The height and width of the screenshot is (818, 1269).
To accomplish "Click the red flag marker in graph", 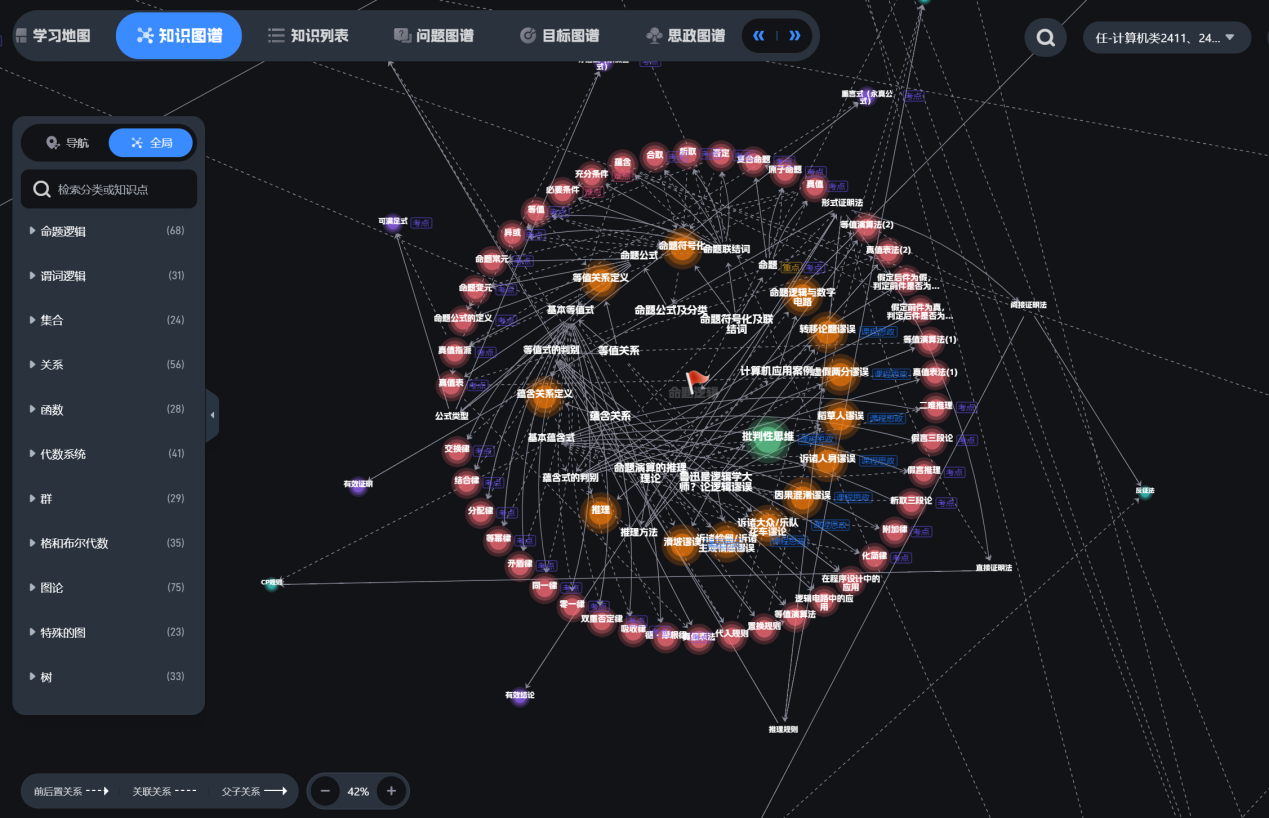I will (697, 381).
